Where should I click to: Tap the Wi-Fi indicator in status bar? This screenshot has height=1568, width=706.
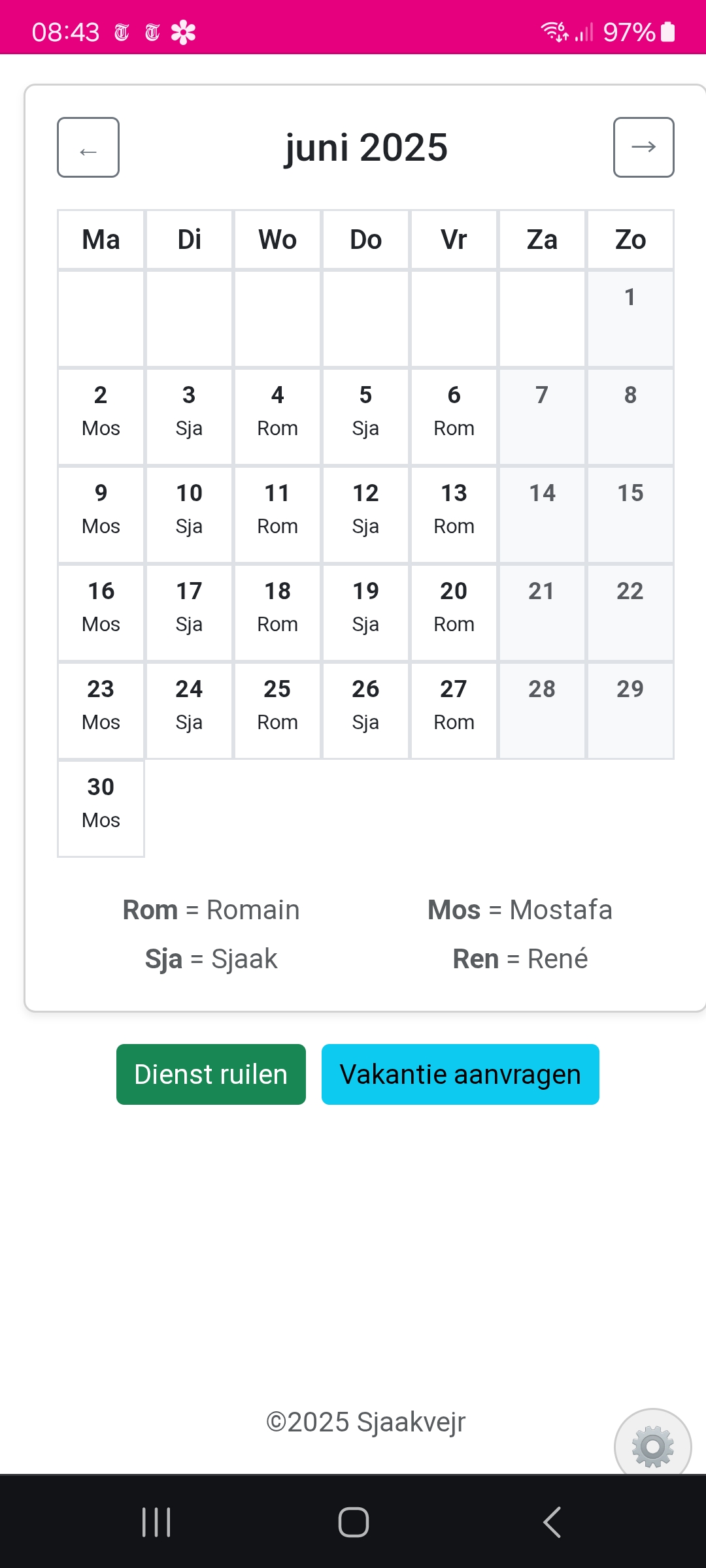click(552, 31)
